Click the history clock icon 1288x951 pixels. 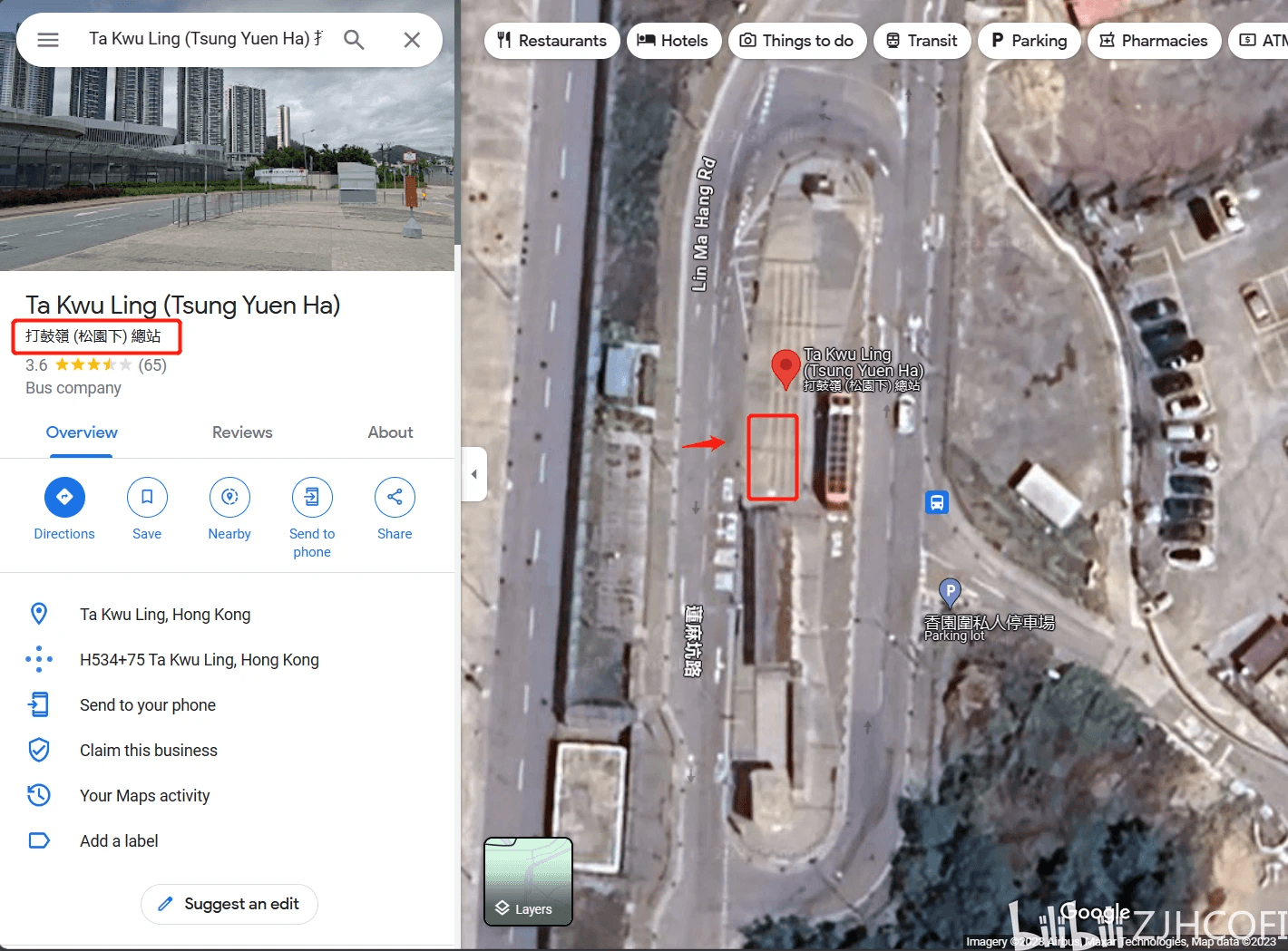click(39, 795)
